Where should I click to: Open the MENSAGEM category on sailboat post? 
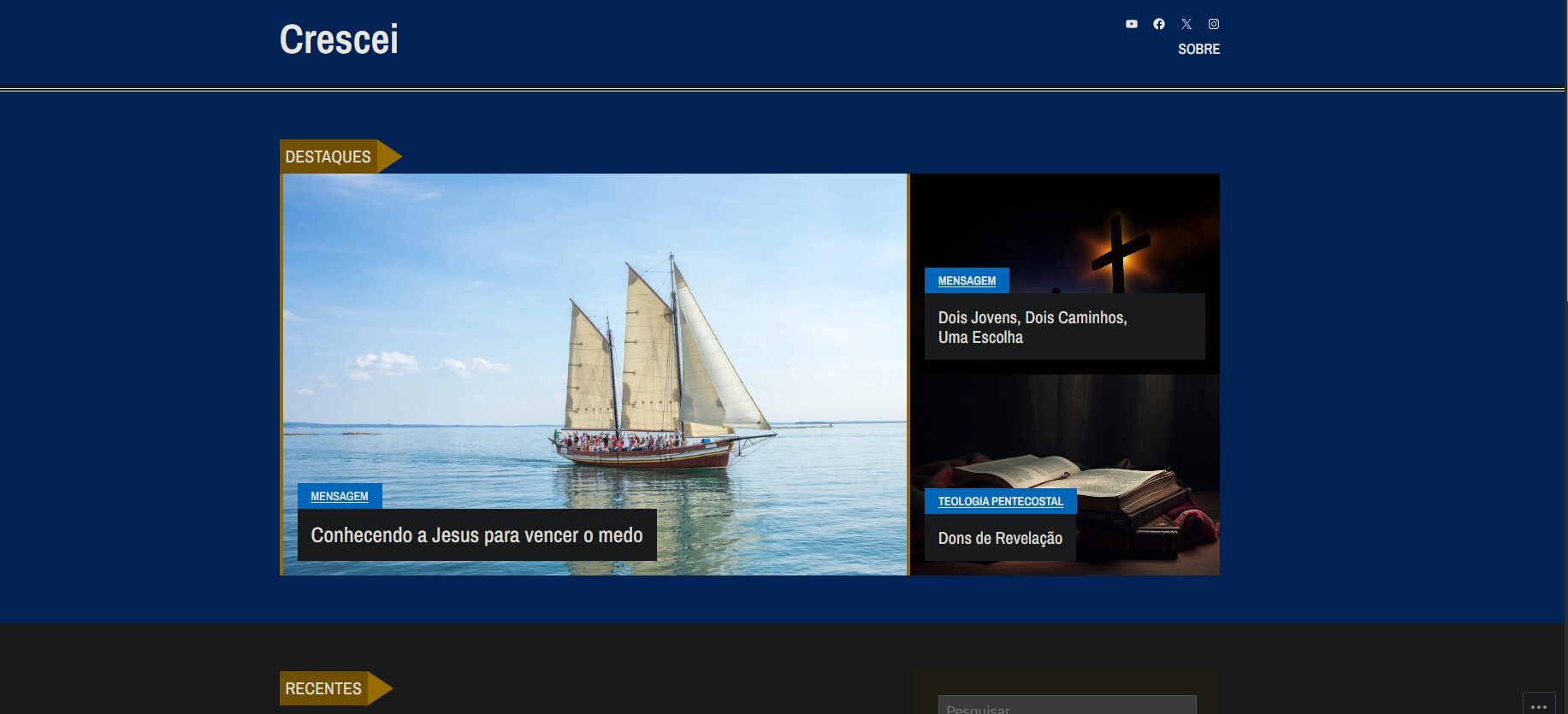tap(340, 496)
